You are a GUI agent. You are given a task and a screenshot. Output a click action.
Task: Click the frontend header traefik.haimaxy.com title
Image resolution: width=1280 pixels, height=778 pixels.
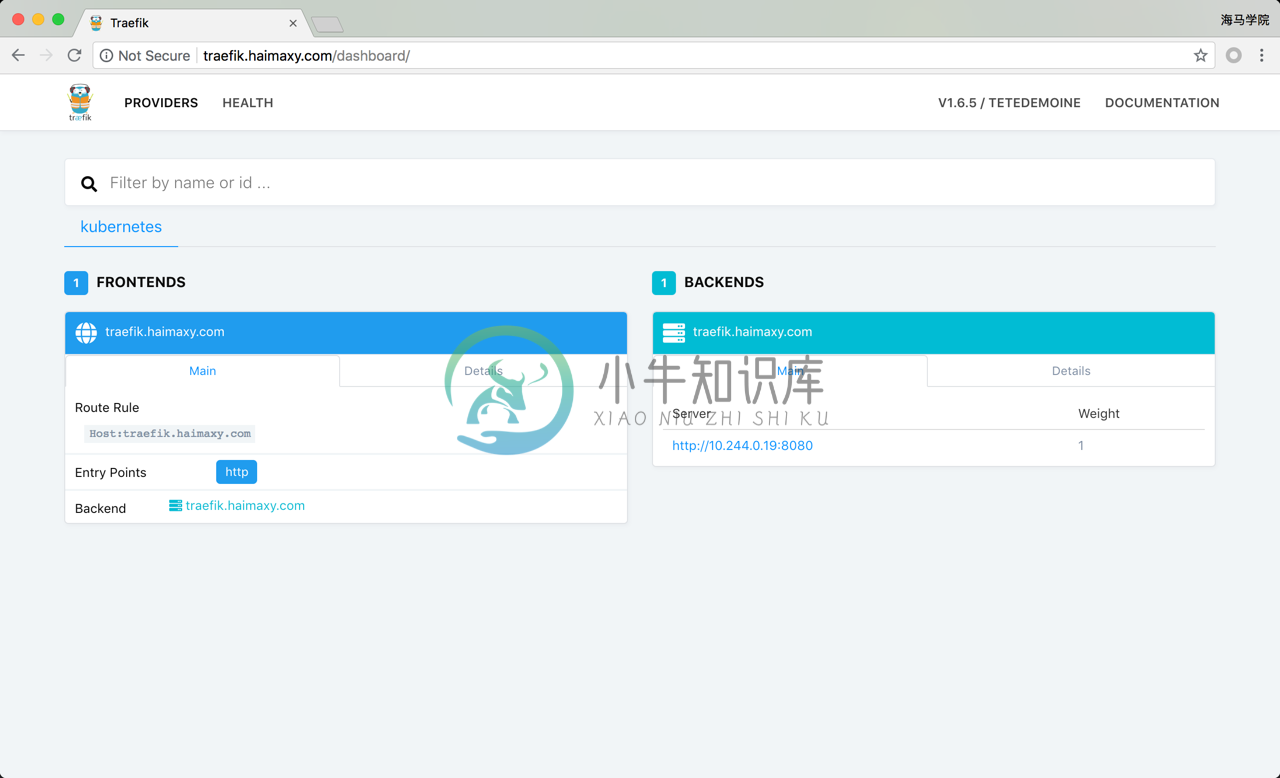[165, 332]
